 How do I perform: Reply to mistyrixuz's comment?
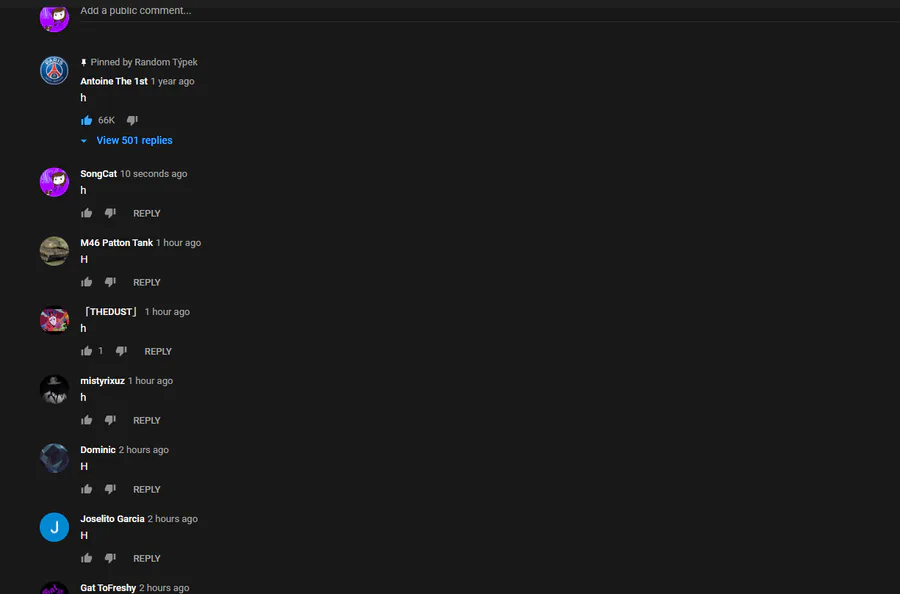coord(147,421)
